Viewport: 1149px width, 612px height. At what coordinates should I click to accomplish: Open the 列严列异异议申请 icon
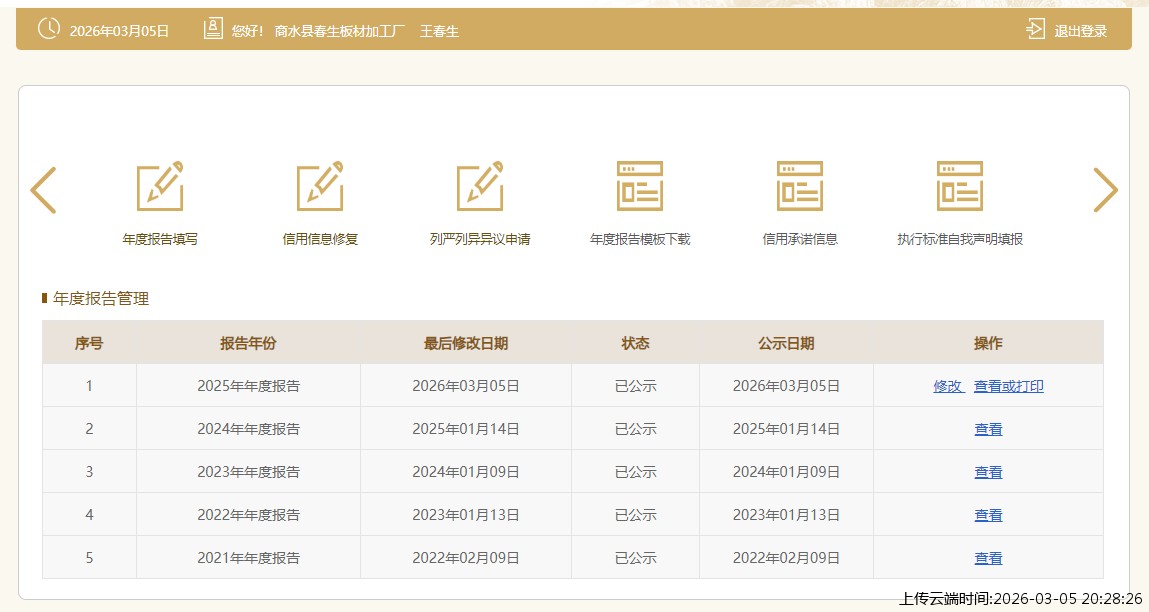click(x=480, y=187)
